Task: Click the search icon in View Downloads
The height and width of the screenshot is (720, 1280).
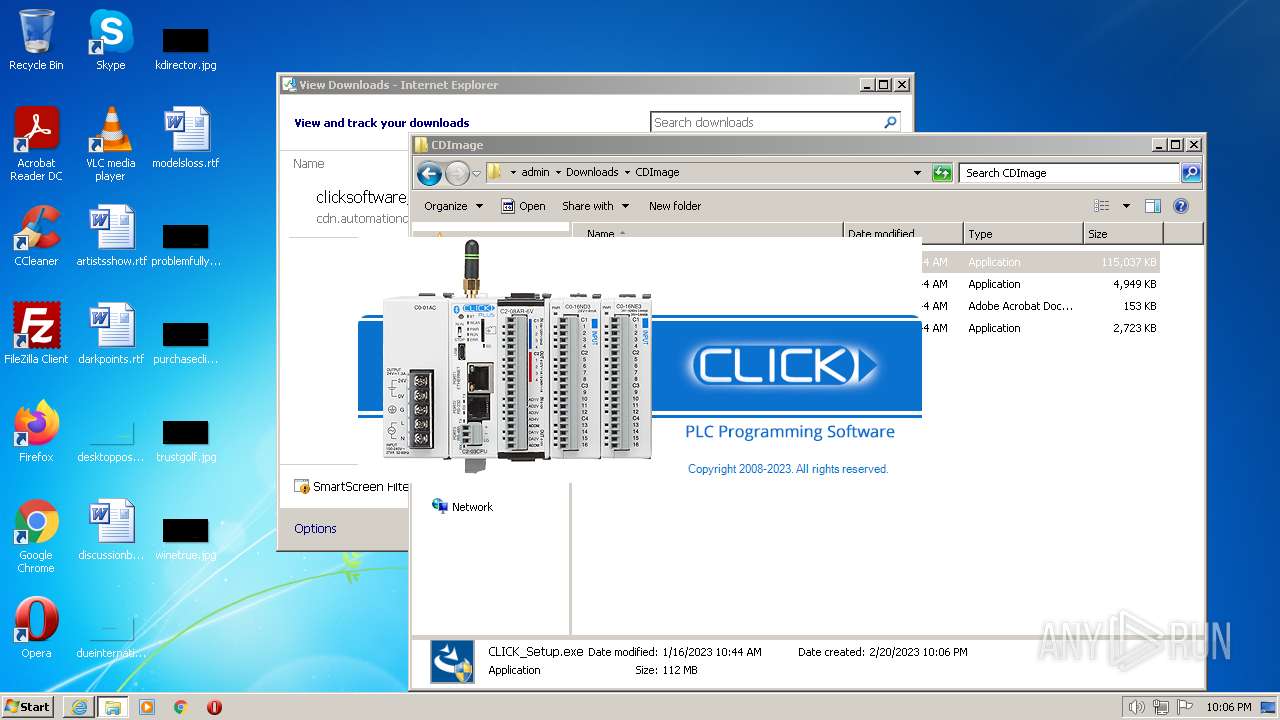Action: (890, 122)
